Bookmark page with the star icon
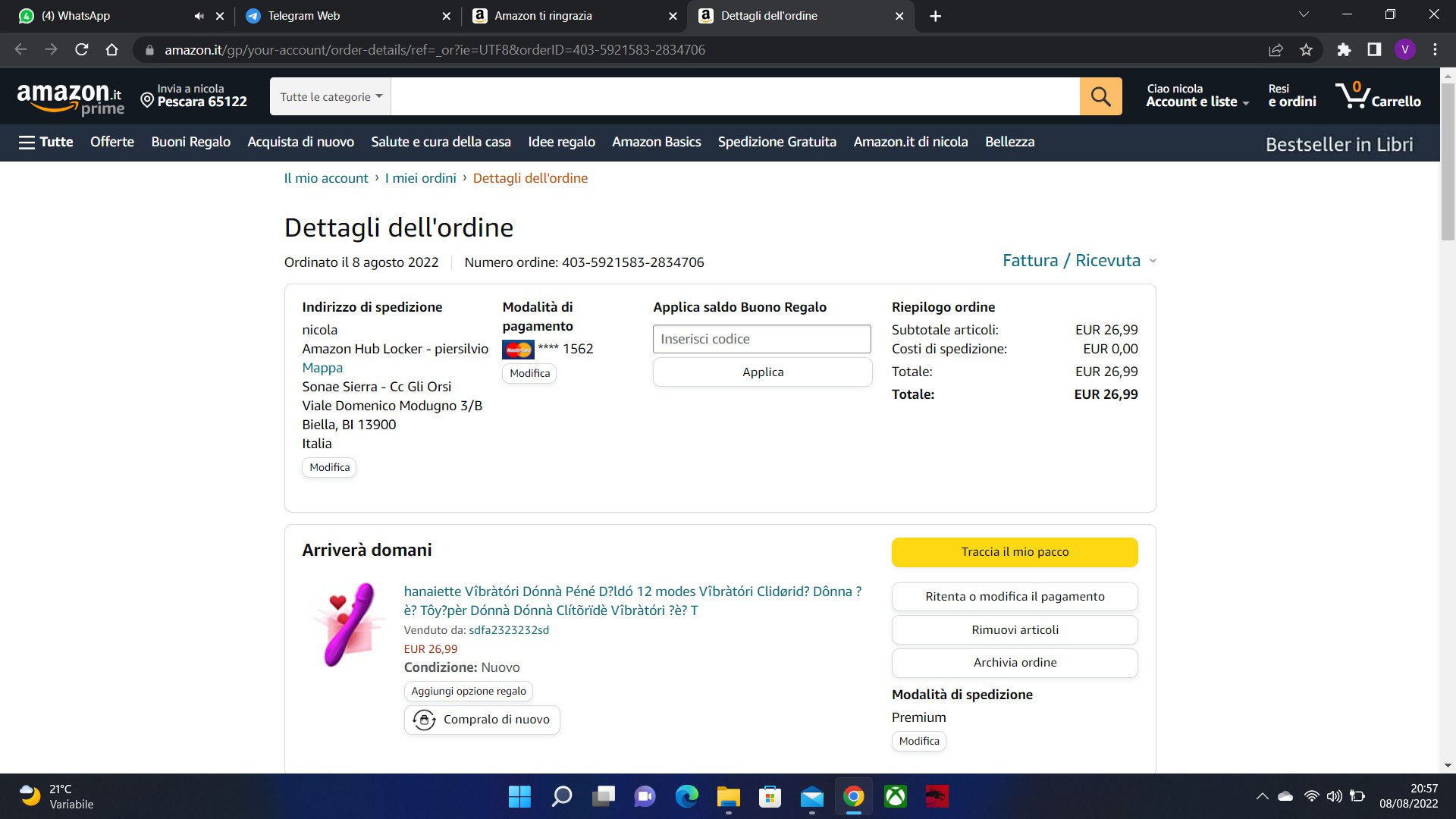1456x819 pixels. (x=1306, y=50)
